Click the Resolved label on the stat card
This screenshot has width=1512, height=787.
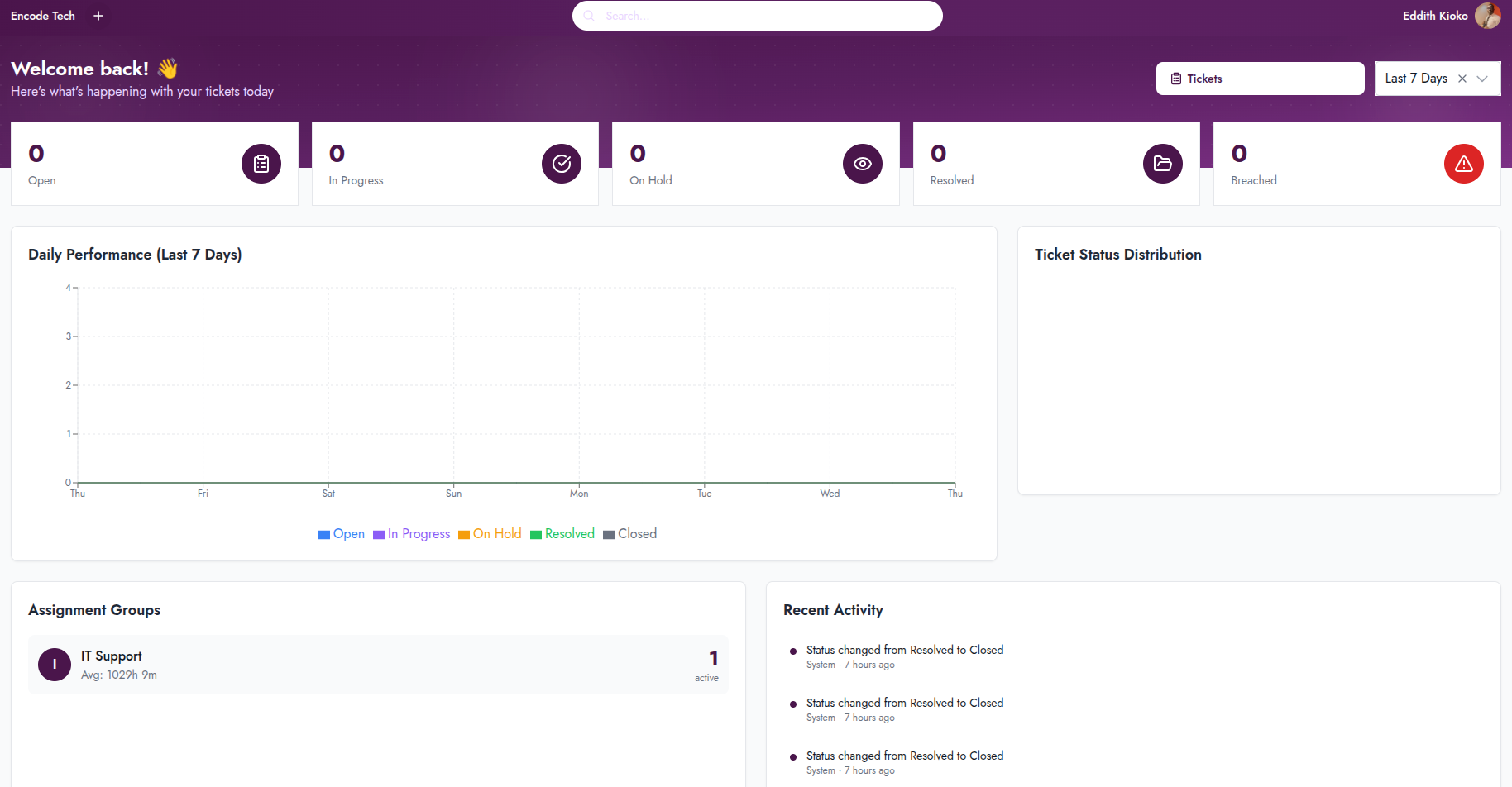click(x=952, y=180)
